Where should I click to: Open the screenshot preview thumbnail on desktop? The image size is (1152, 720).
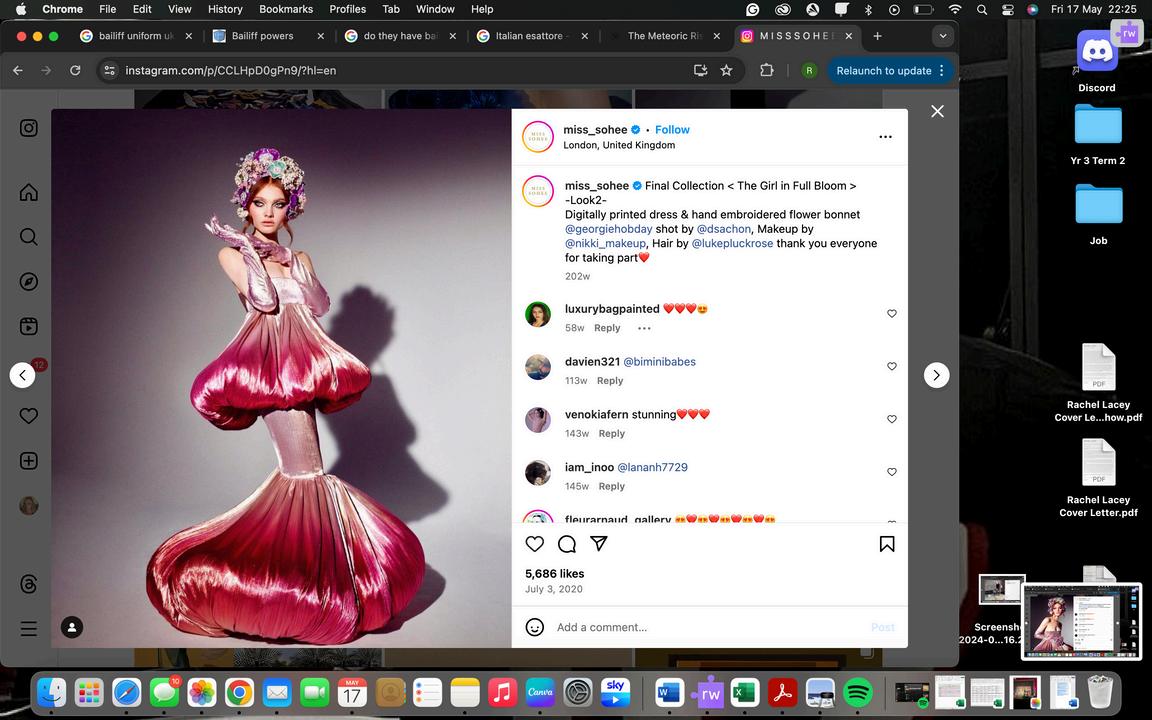click(x=1081, y=622)
